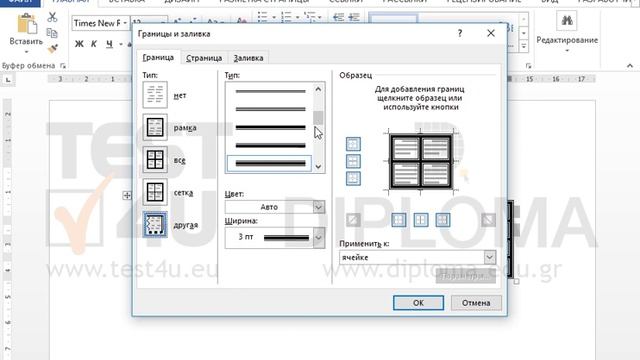Screen dimensions: 640x360
Task: Click the increase indent icon
Action: pyautogui.click(x=353, y=17)
